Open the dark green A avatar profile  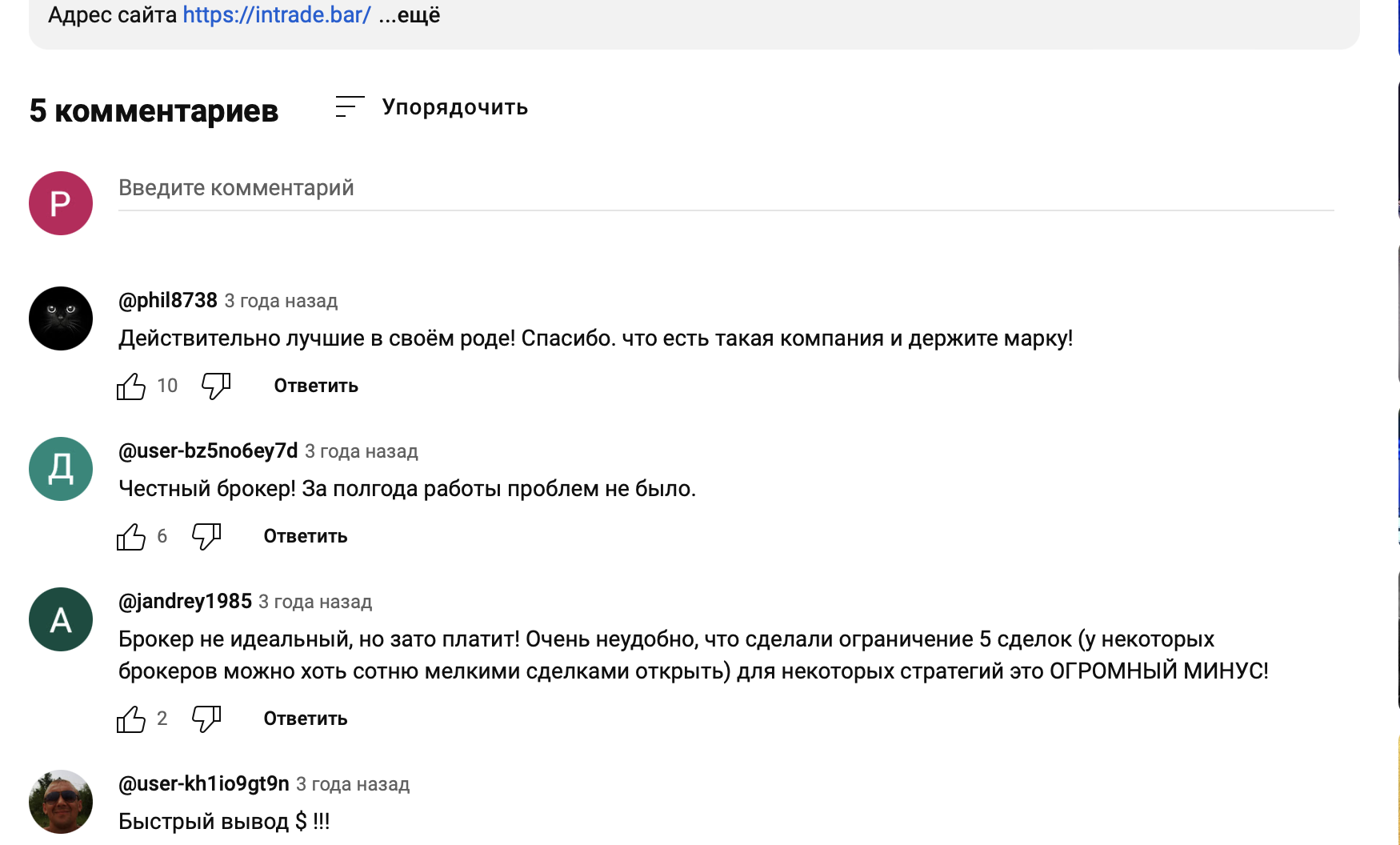point(61,619)
